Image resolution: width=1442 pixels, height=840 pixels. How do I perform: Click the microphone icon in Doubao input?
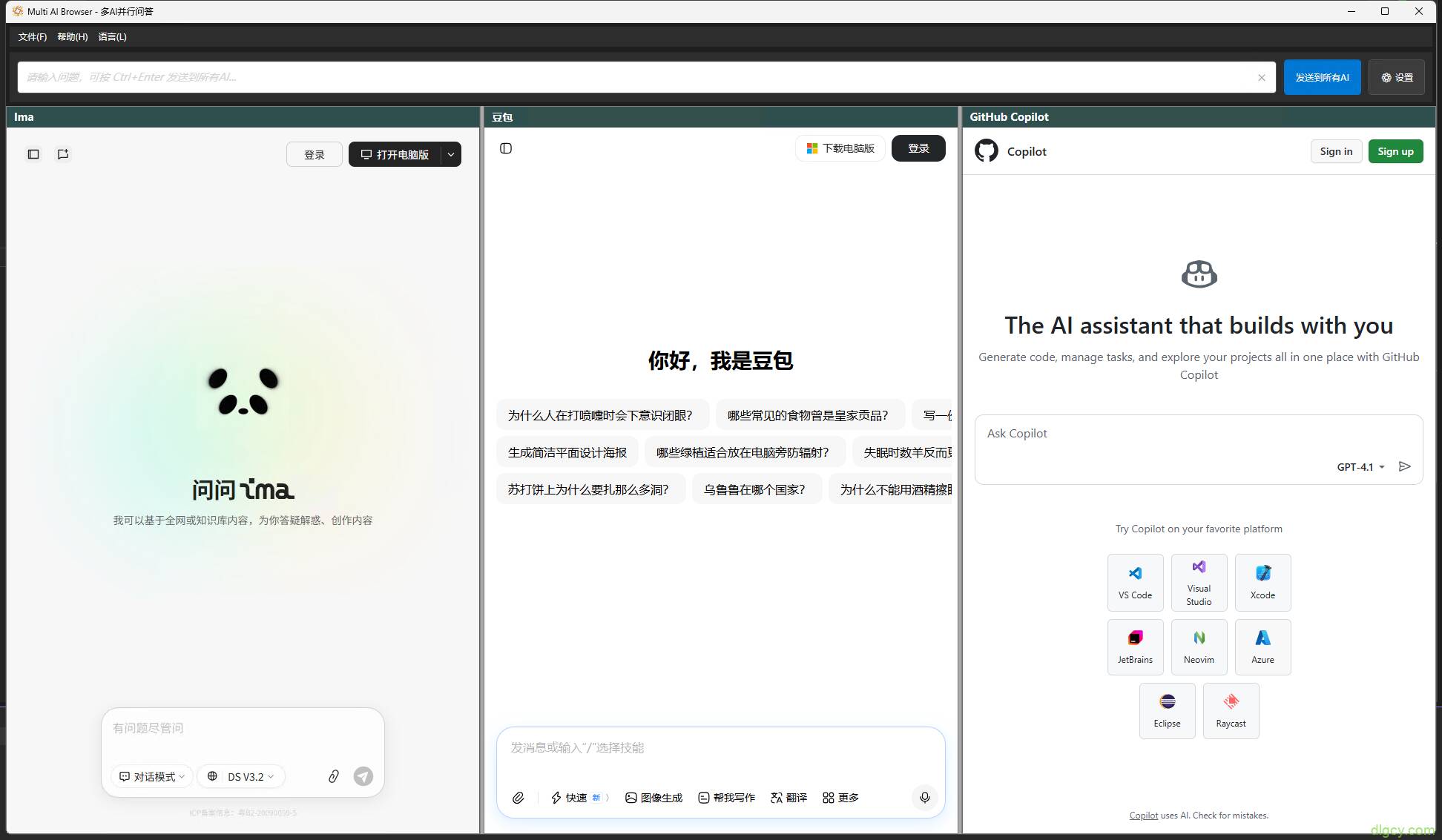[925, 798]
